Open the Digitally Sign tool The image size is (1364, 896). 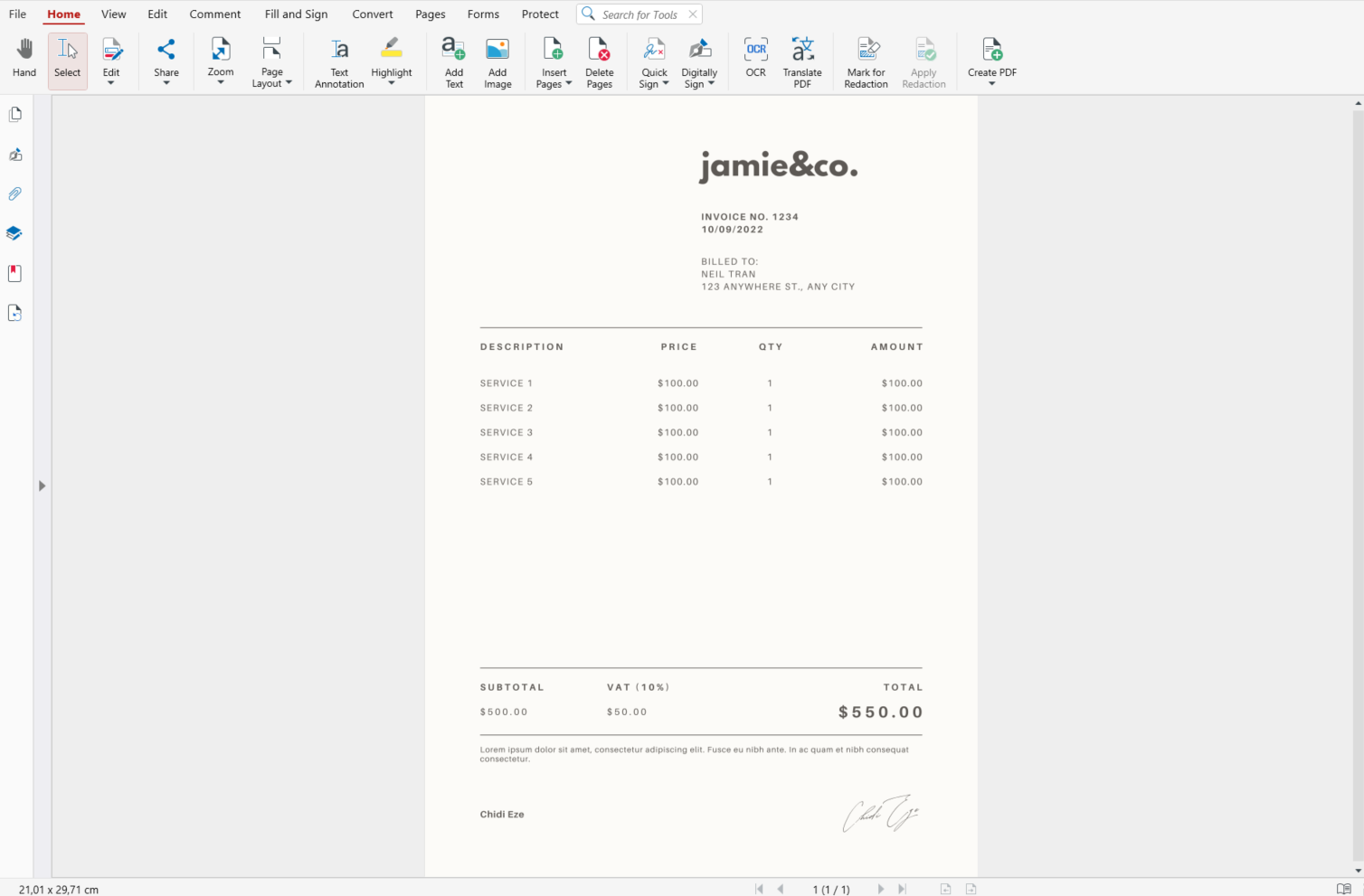(699, 61)
